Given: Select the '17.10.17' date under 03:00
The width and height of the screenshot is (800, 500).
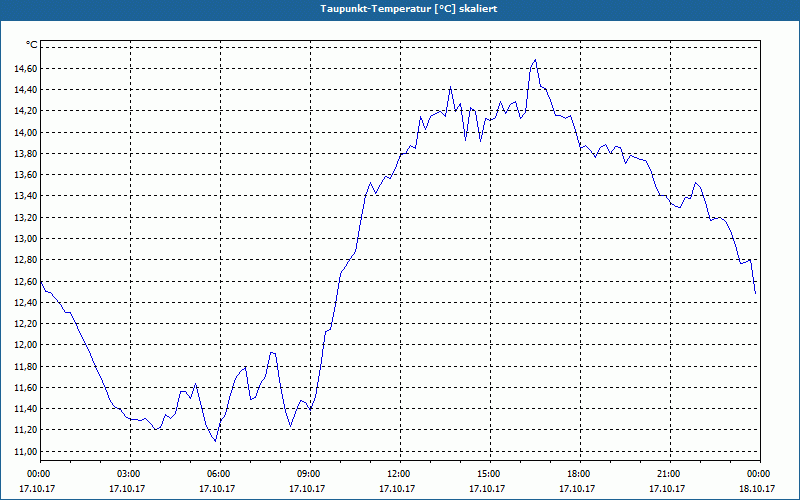Looking at the screenshot, I should [127, 488].
